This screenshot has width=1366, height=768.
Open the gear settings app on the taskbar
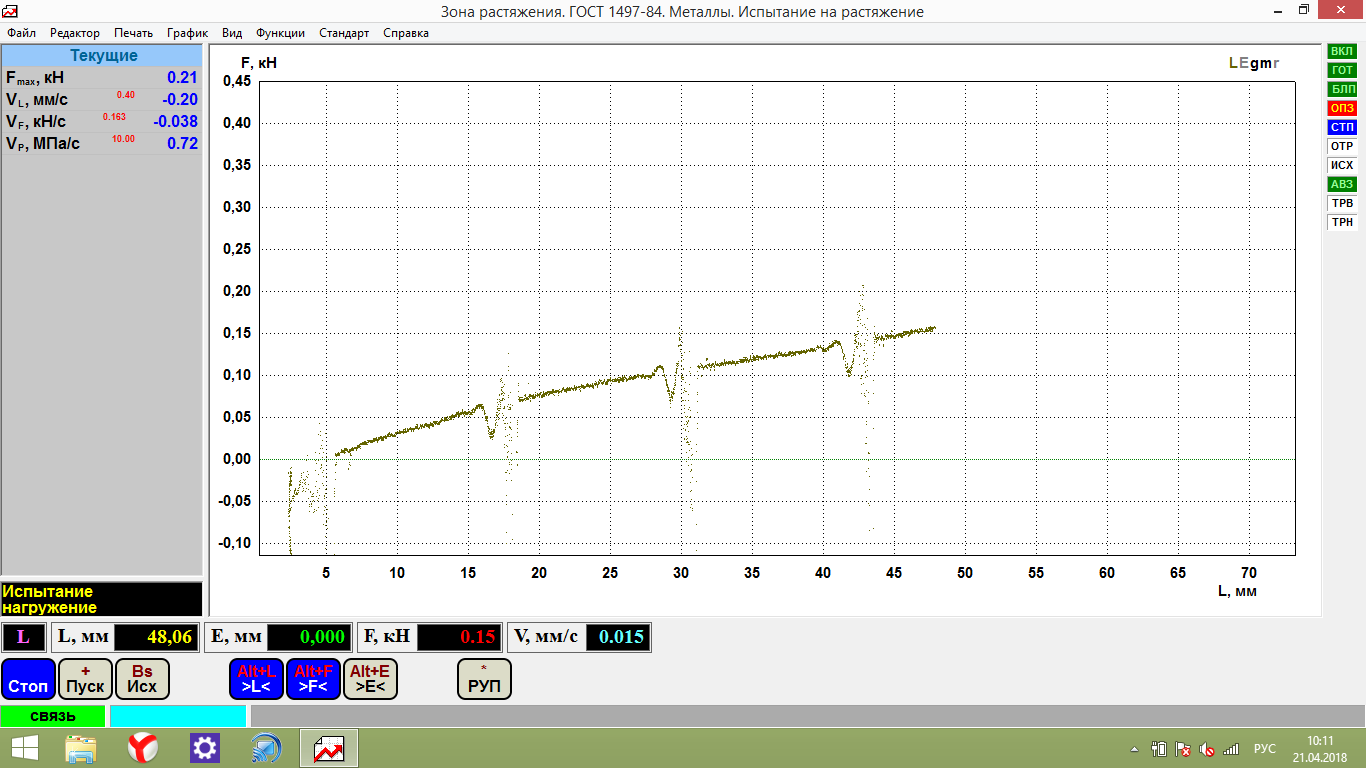click(x=205, y=748)
